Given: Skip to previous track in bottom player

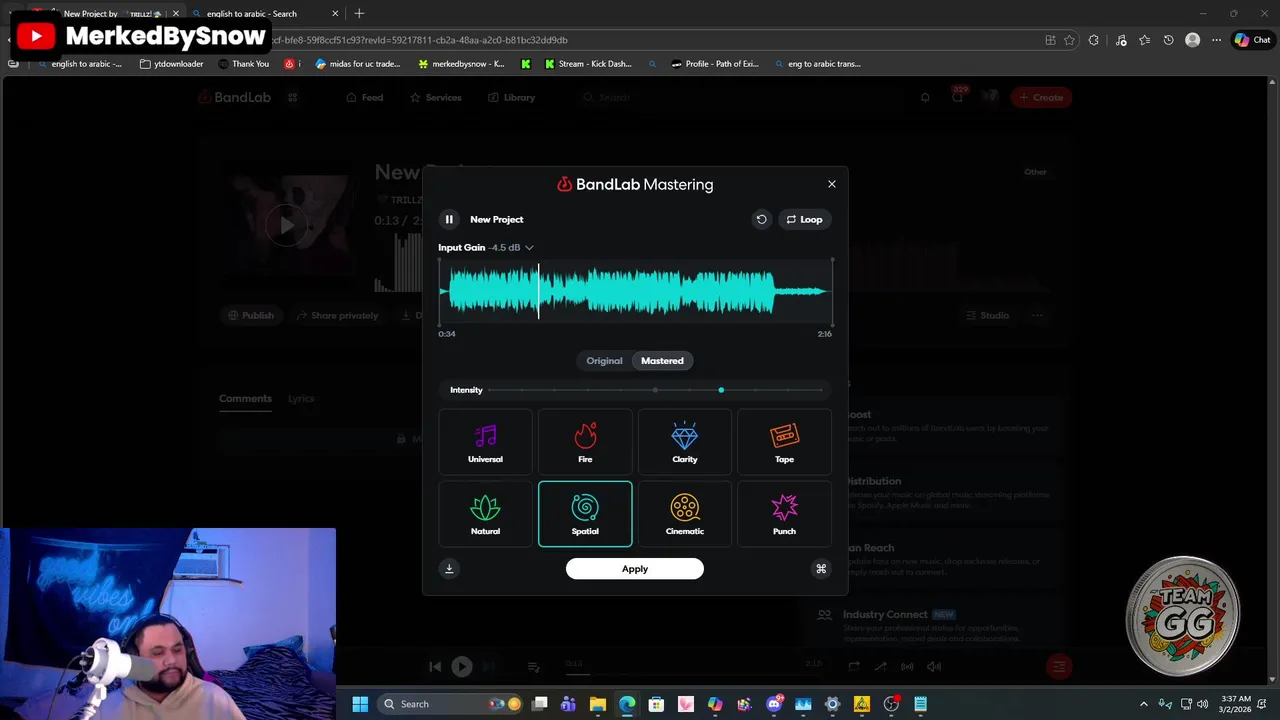Looking at the screenshot, I should pyautogui.click(x=435, y=666).
